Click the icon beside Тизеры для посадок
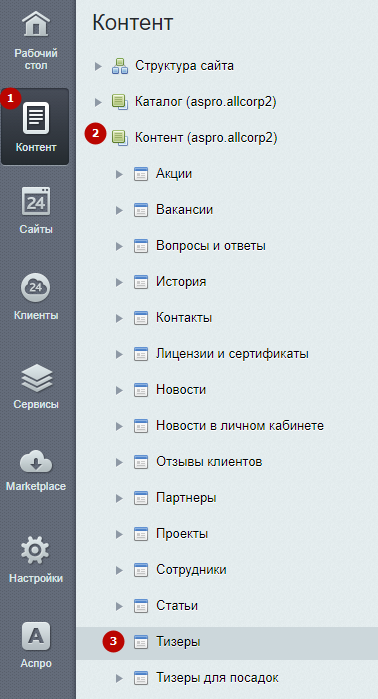 point(141,678)
